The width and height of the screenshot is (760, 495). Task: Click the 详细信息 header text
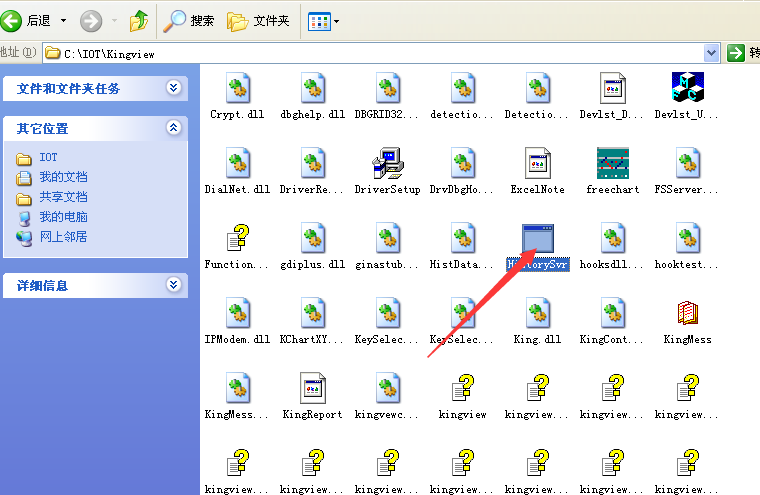pos(42,286)
